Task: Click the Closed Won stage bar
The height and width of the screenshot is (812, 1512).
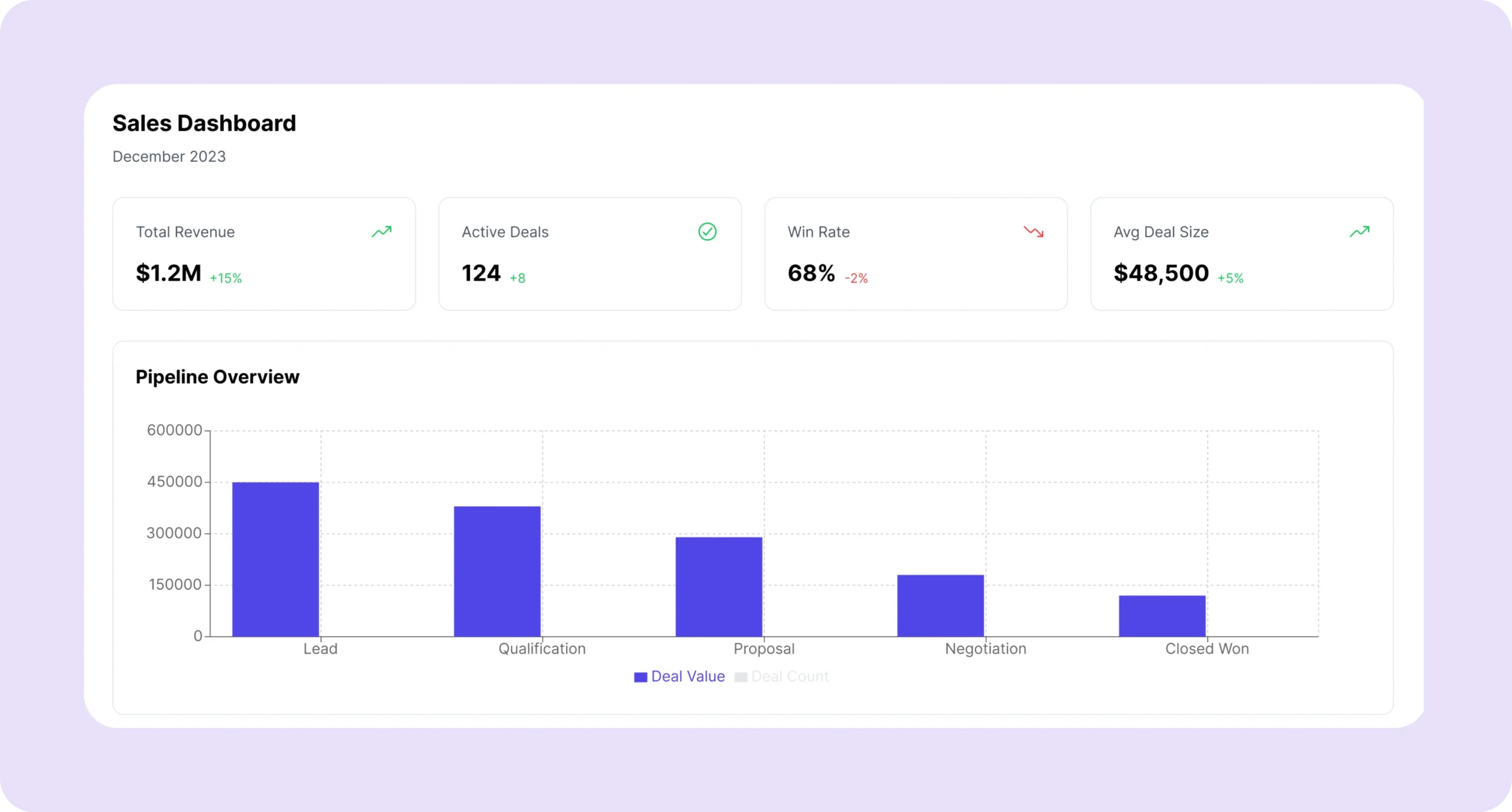Action: click(x=1162, y=616)
